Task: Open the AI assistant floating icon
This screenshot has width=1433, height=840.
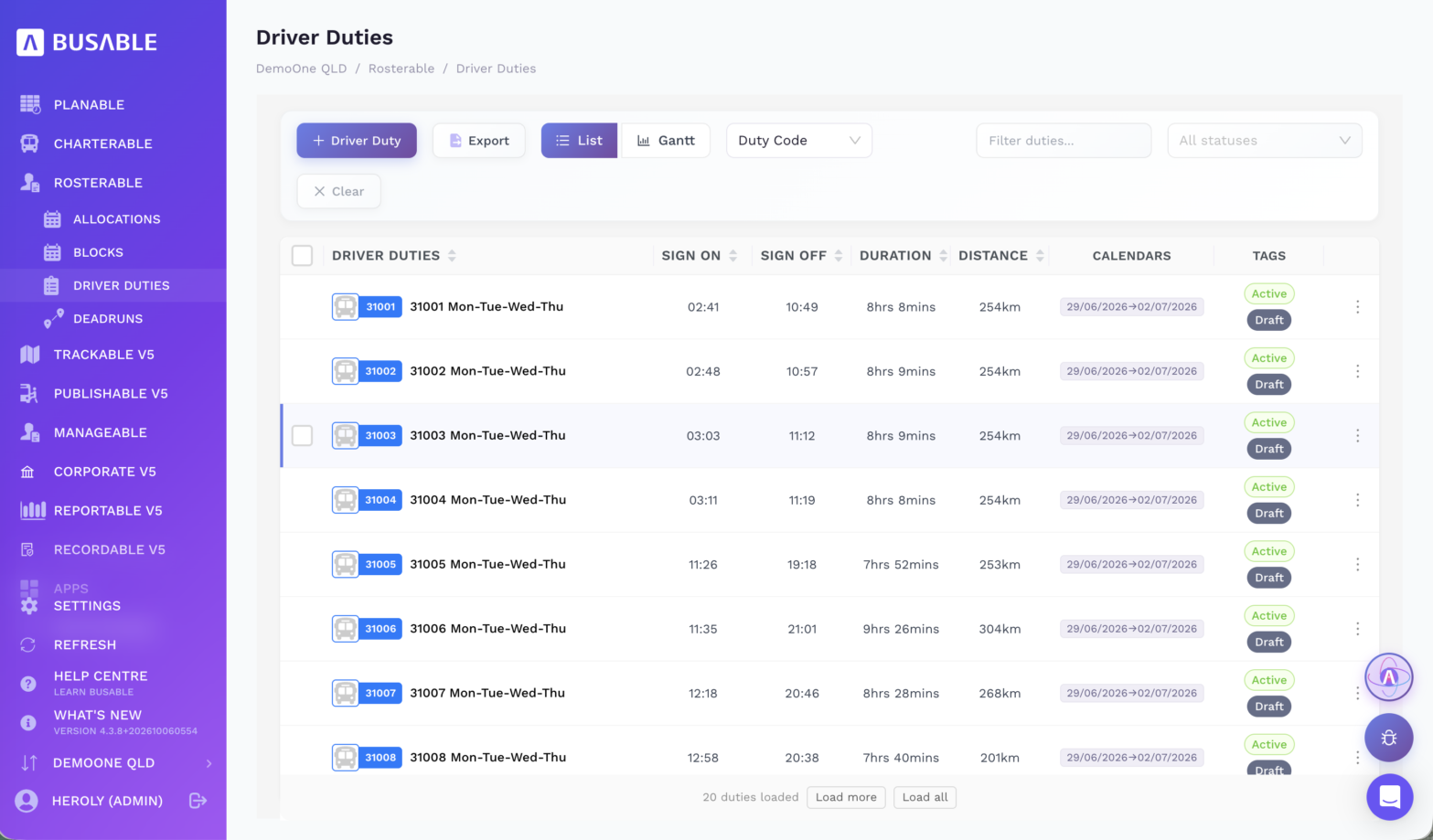Action: pyautogui.click(x=1389, y=677)
